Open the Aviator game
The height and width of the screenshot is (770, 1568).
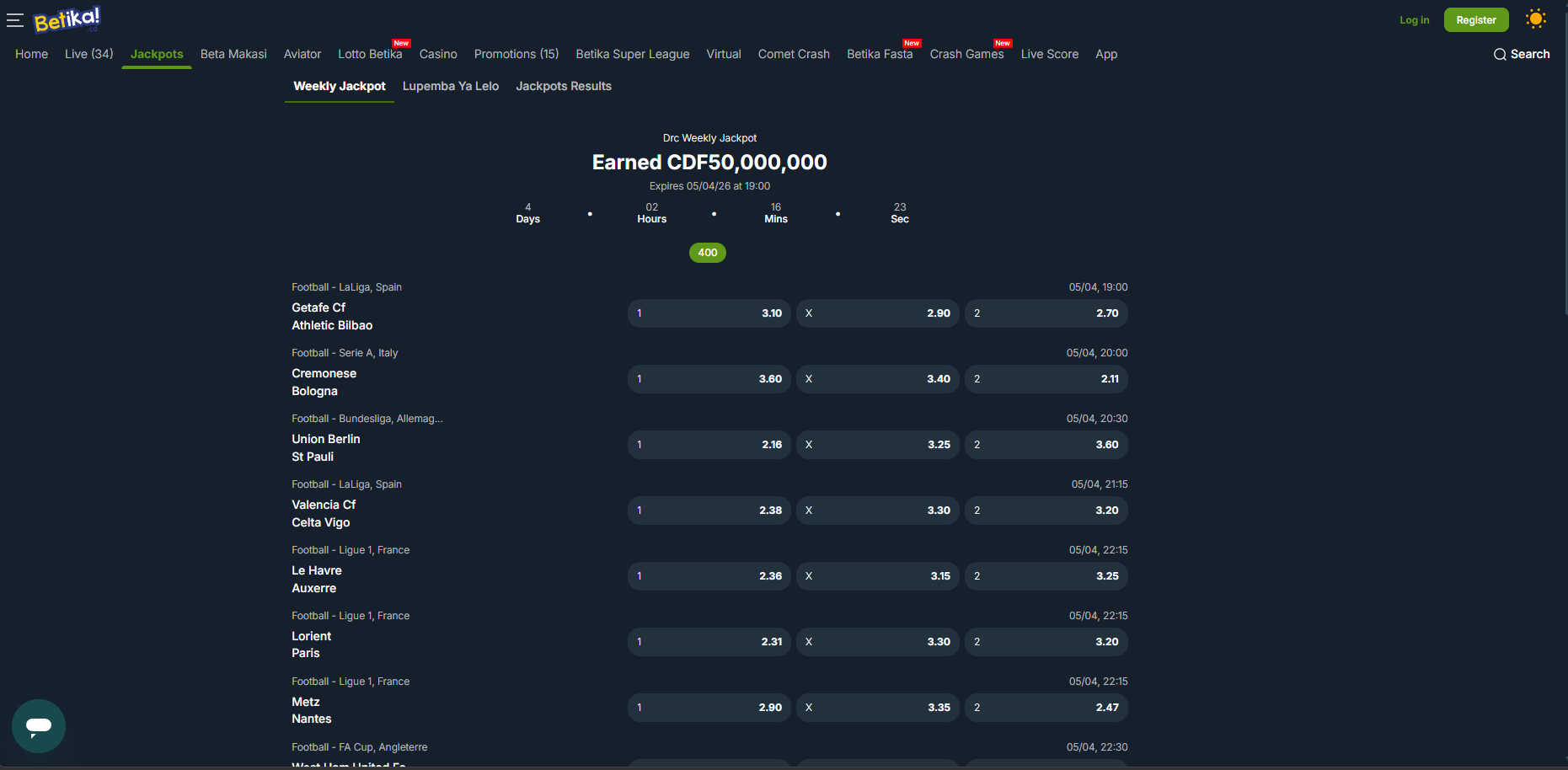[x=302, y=54]
